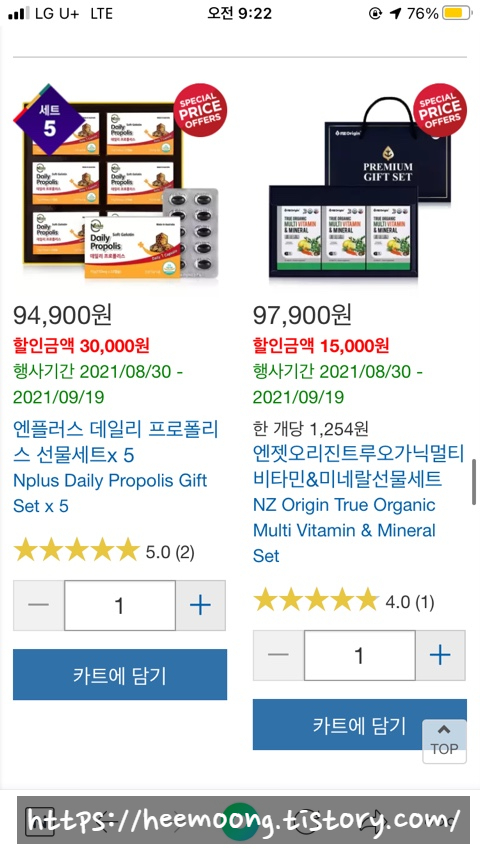Click star rating 5.0 (2) reviews

[x=104, y=551]
